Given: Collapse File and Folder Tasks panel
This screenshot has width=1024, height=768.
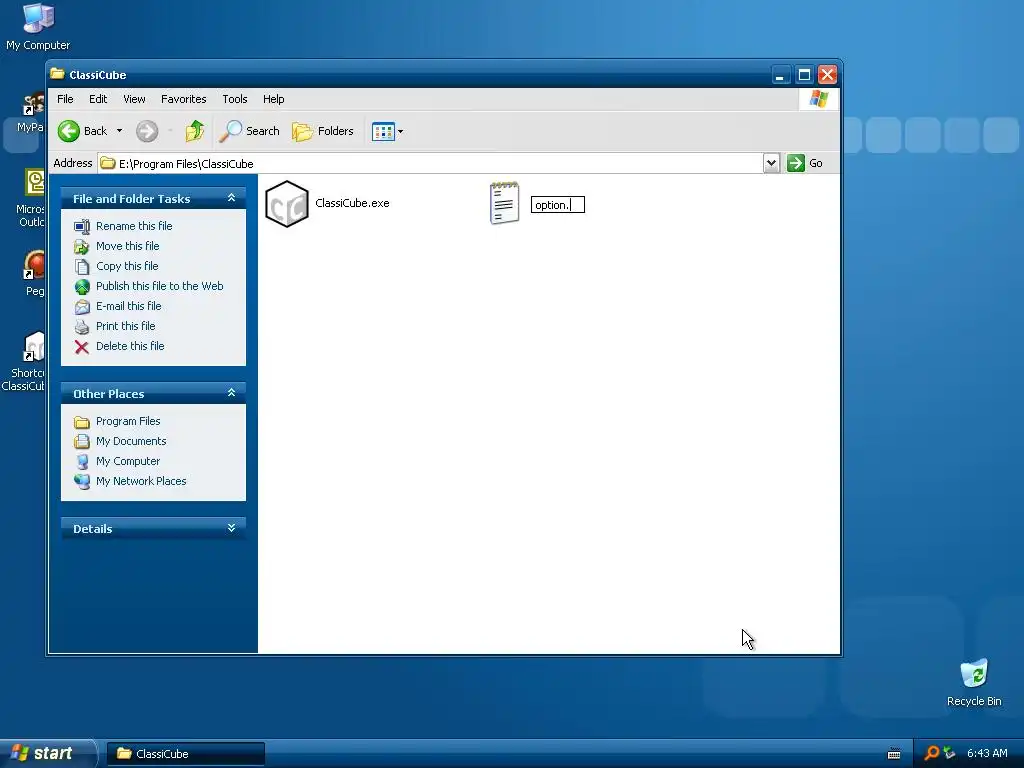Looking at the screenshot, I should tap(231, 198).
